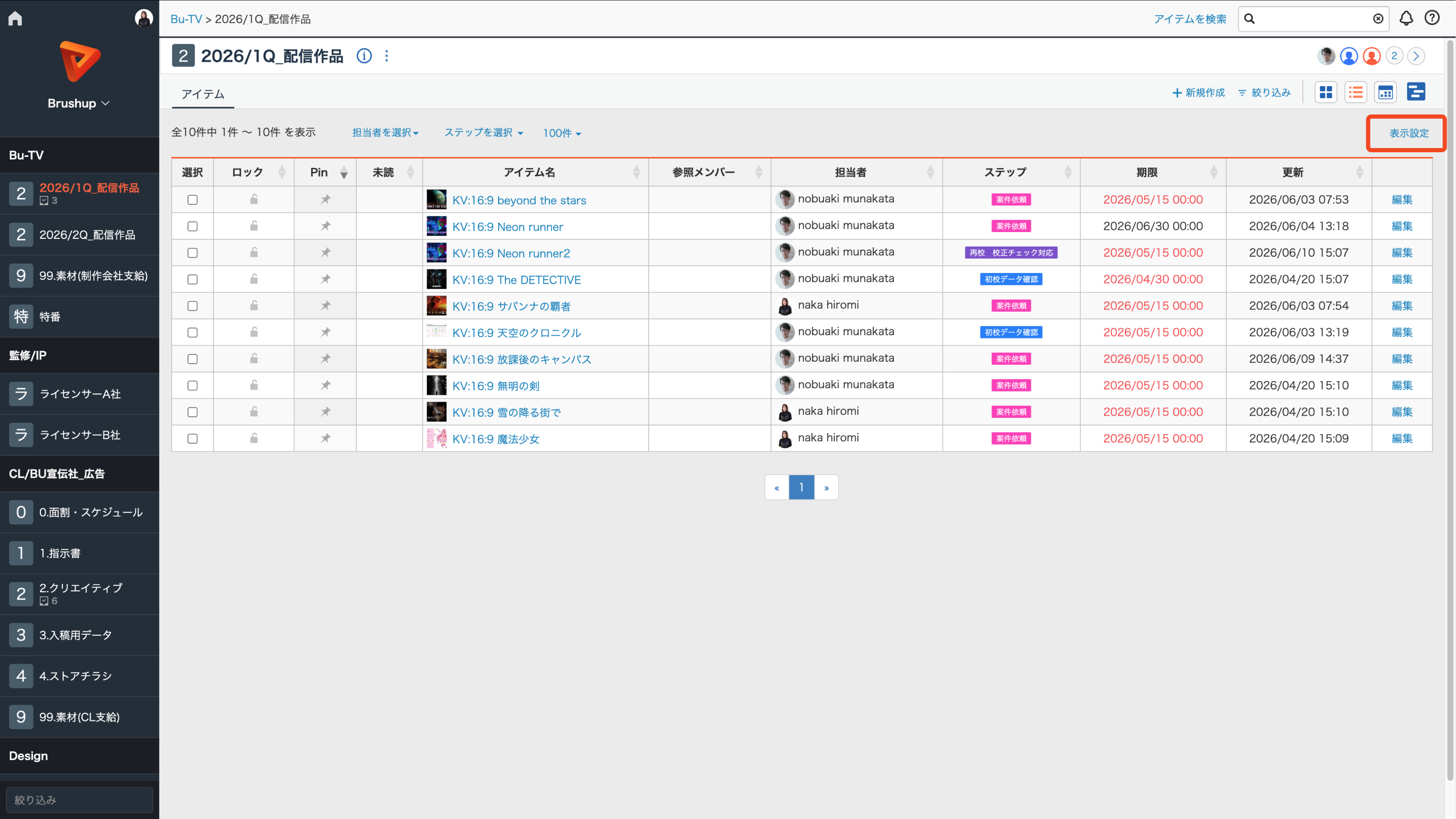Open ライセンサーA社 in sidebar
This screenshot has width=1456, height=819.
(80, 394)
